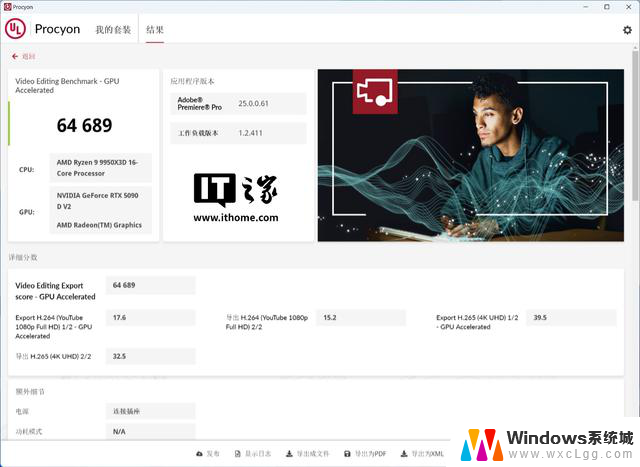Viewport: 640px width, 467px height.
Task: Click the large overall score 64 689
Action: click(x=84, y=125)
